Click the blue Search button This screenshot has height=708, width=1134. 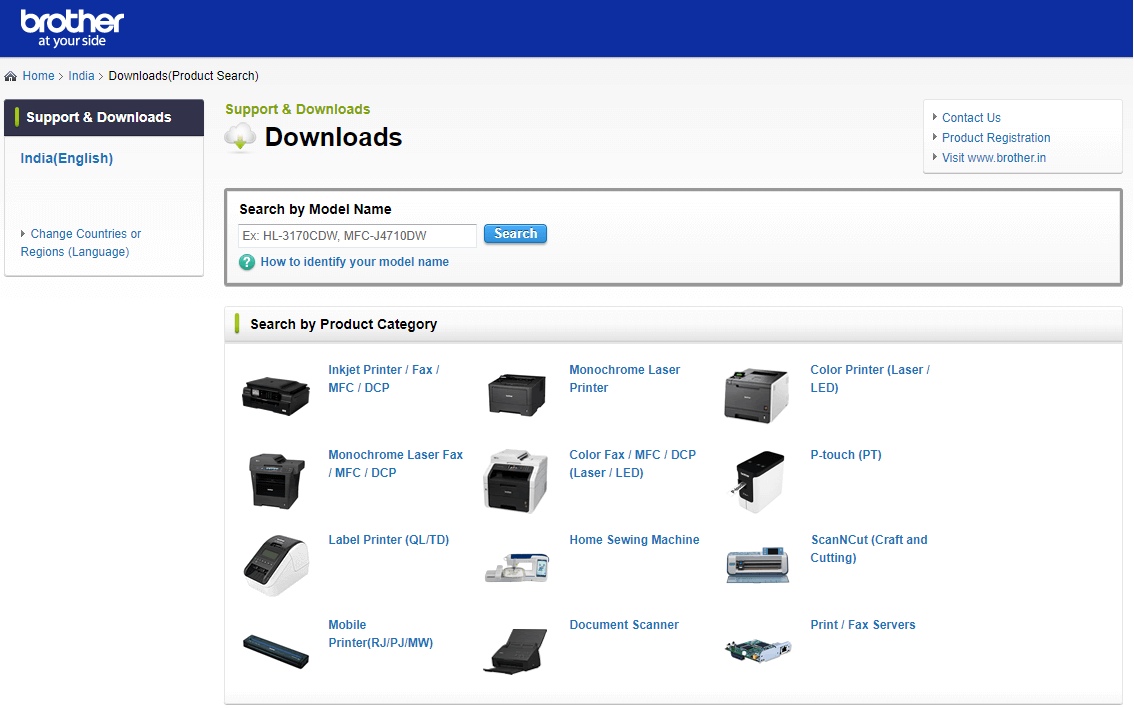(x=515, y=234)
